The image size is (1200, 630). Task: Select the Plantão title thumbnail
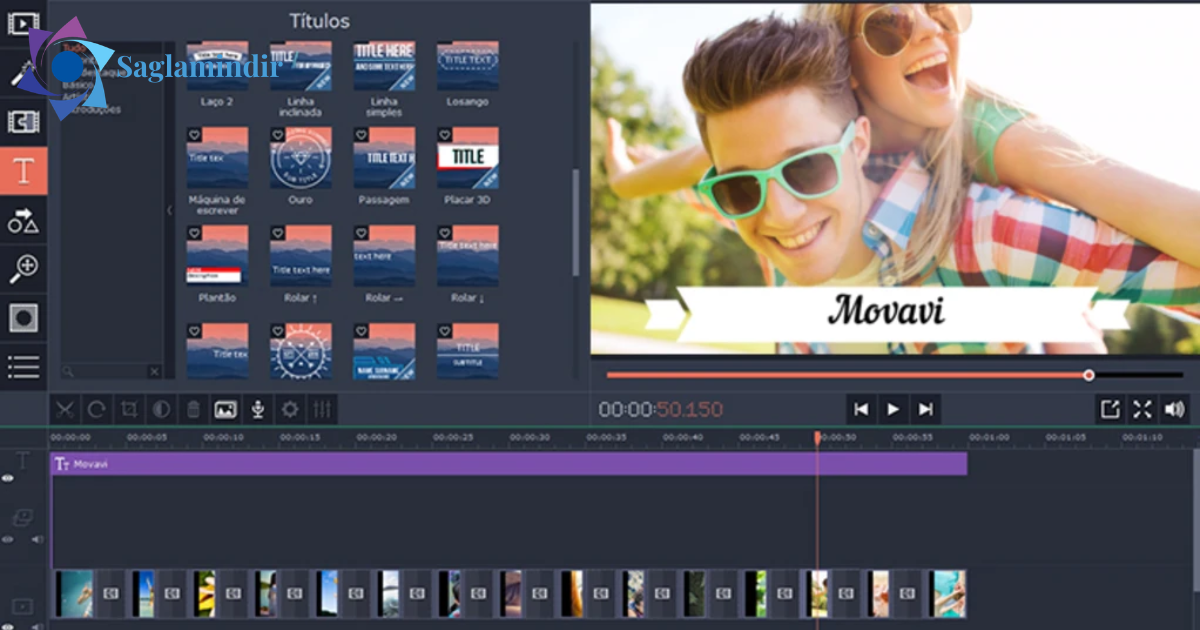(217, 256)
